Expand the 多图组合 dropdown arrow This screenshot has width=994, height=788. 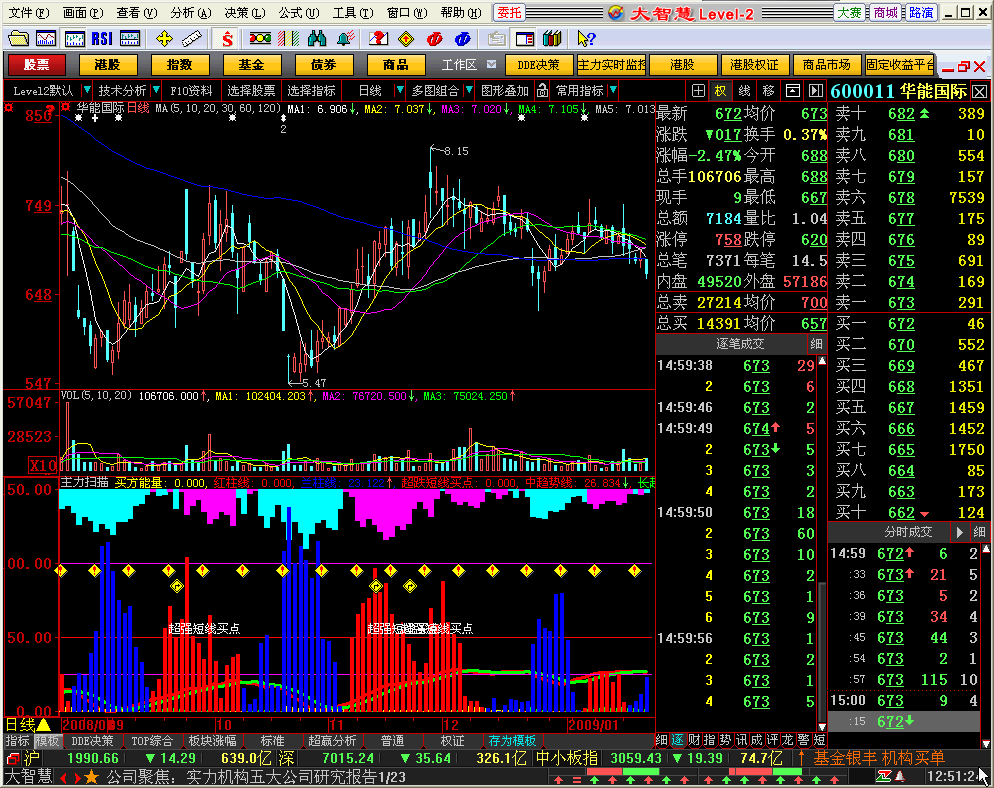(x=469, y=91)
